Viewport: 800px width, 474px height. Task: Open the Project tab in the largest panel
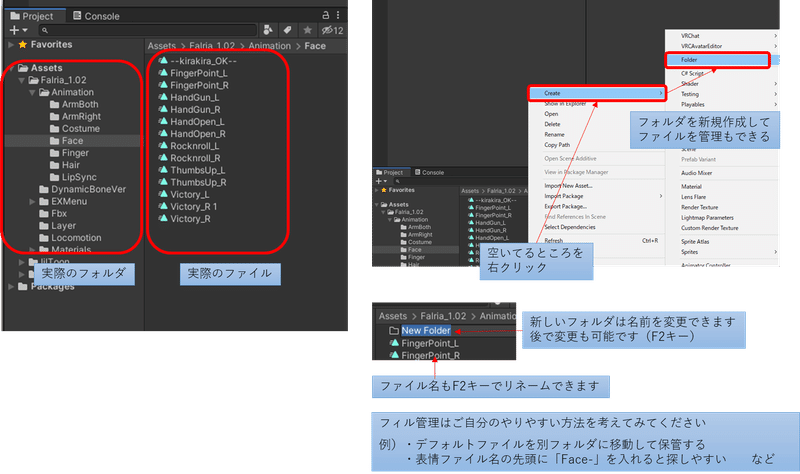[32, 16]
